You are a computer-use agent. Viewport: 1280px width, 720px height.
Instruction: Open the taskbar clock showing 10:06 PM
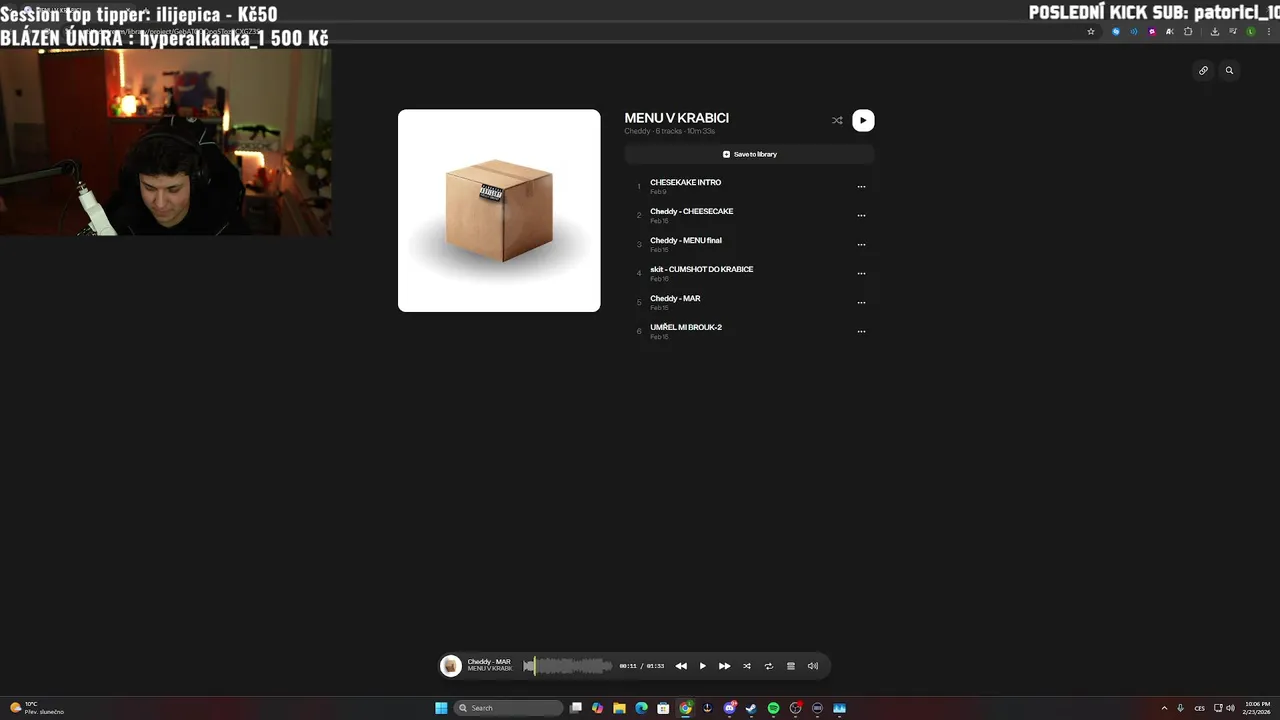pyautogui.click(x=1257, y=708)
